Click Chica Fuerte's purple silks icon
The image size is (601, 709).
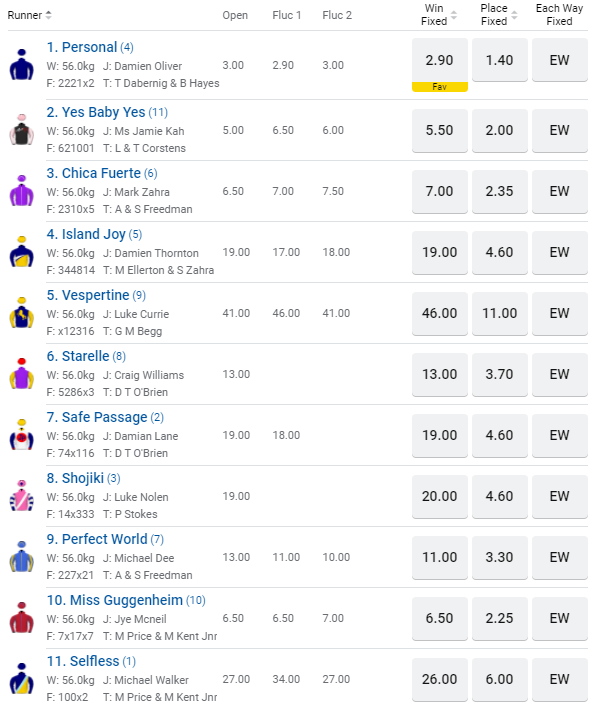21,191
